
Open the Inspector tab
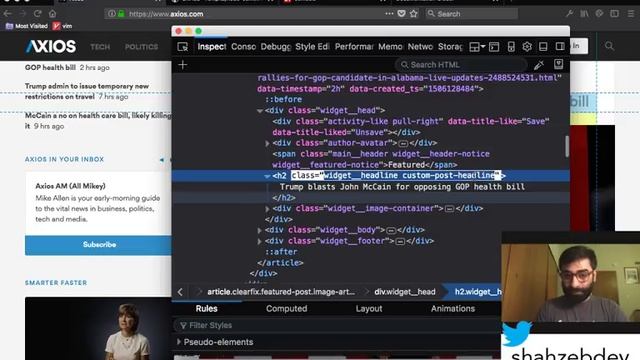tap(211, 47)
